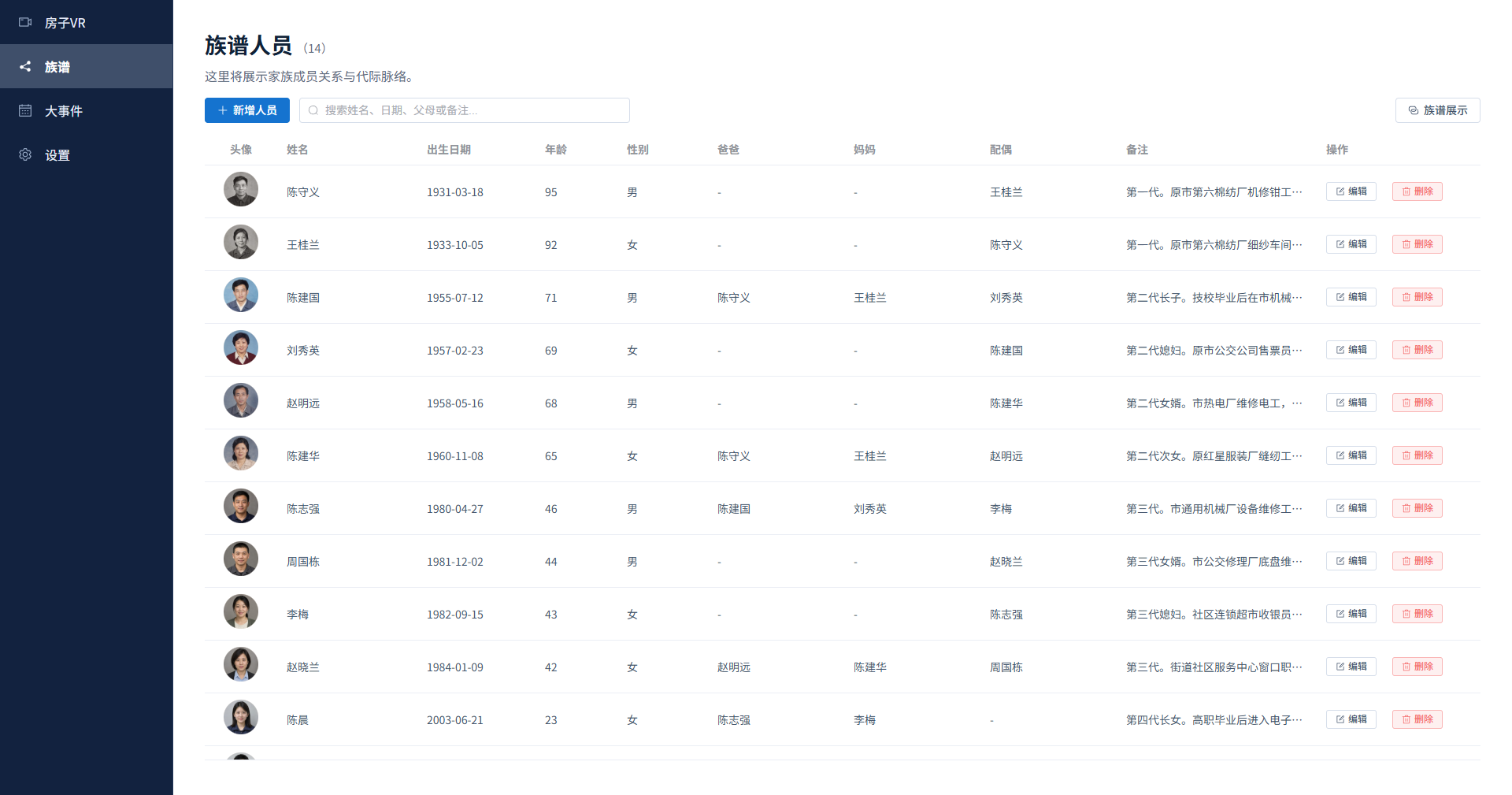The image size is (1512, 795).
Task: Click the spouse cell 赵晓兰
Action: (x=1006, y=562)
